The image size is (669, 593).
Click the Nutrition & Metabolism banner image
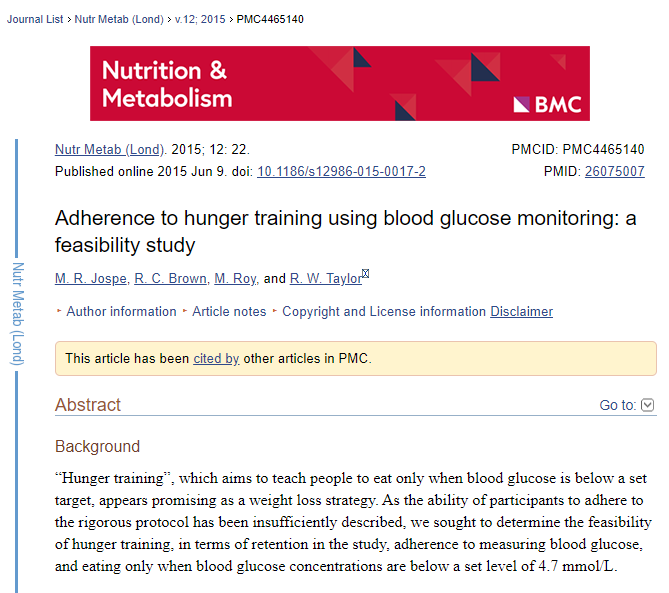point(340,84)
